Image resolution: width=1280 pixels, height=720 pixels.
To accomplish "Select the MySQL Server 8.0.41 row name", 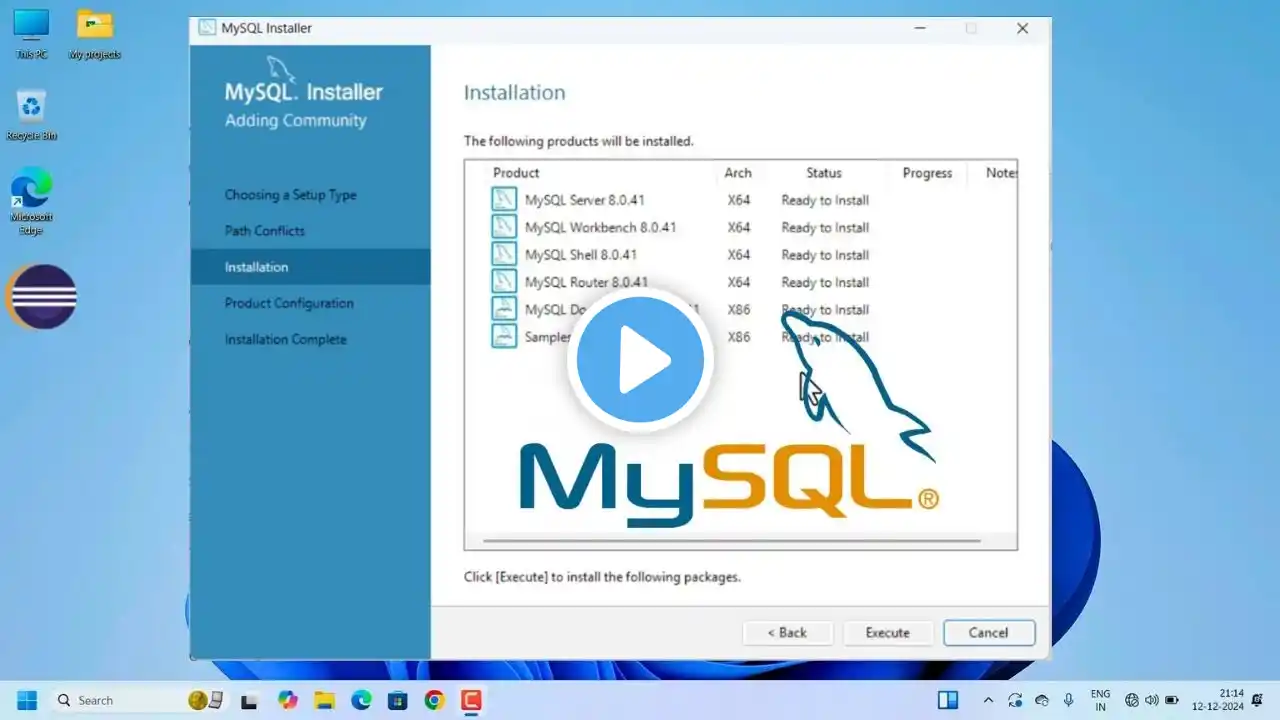I will pyautogui.click(x=585, y=200).
